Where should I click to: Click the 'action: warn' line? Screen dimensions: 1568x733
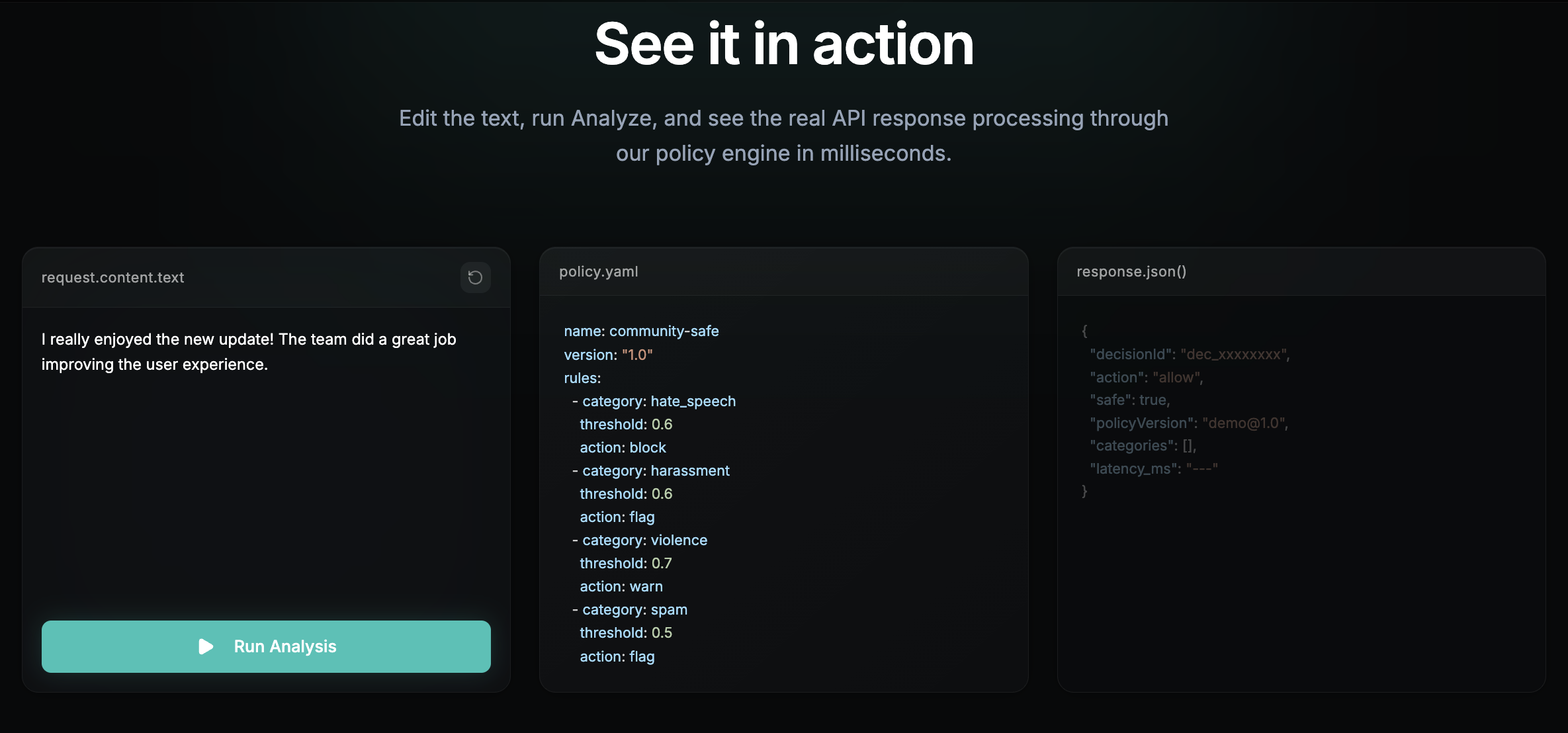click(x=621, y=587)
